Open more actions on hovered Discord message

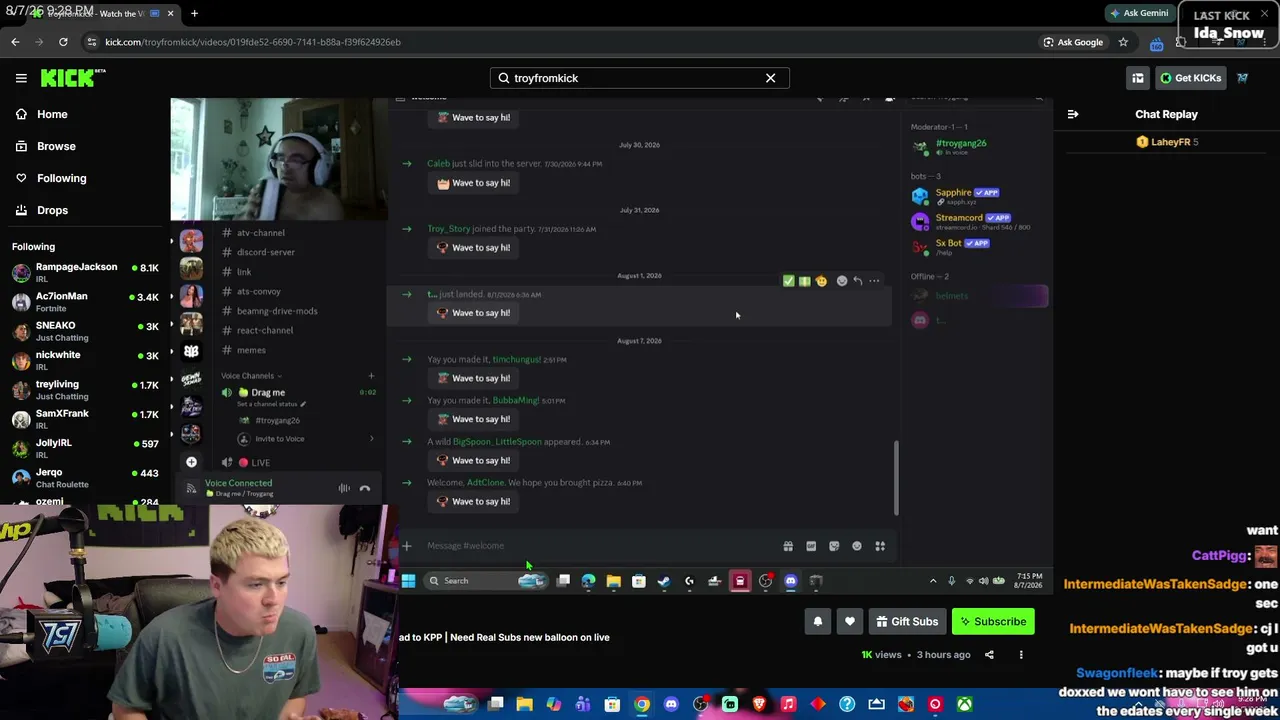point(874,281)
